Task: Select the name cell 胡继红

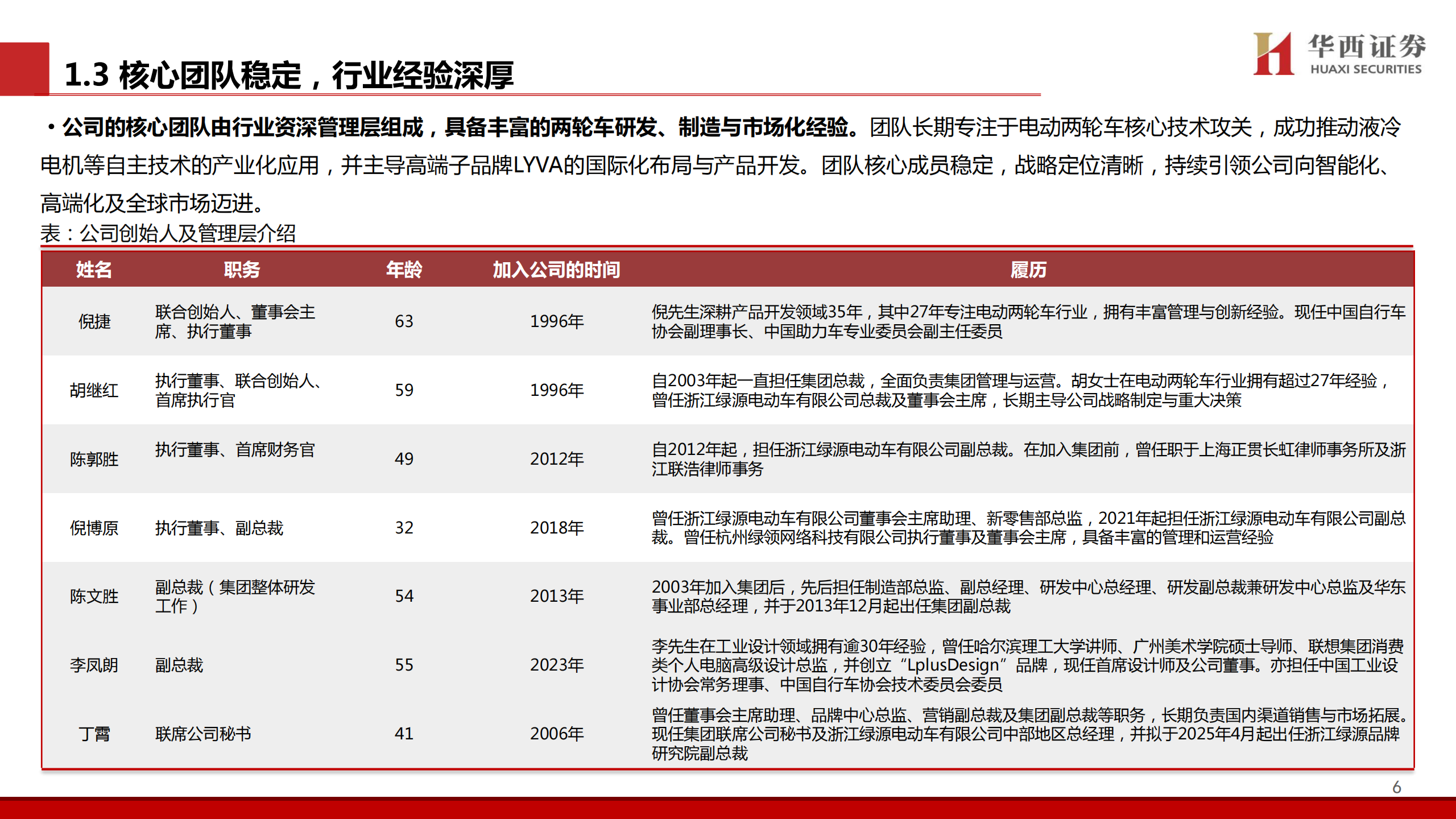Action: point(94,390)
